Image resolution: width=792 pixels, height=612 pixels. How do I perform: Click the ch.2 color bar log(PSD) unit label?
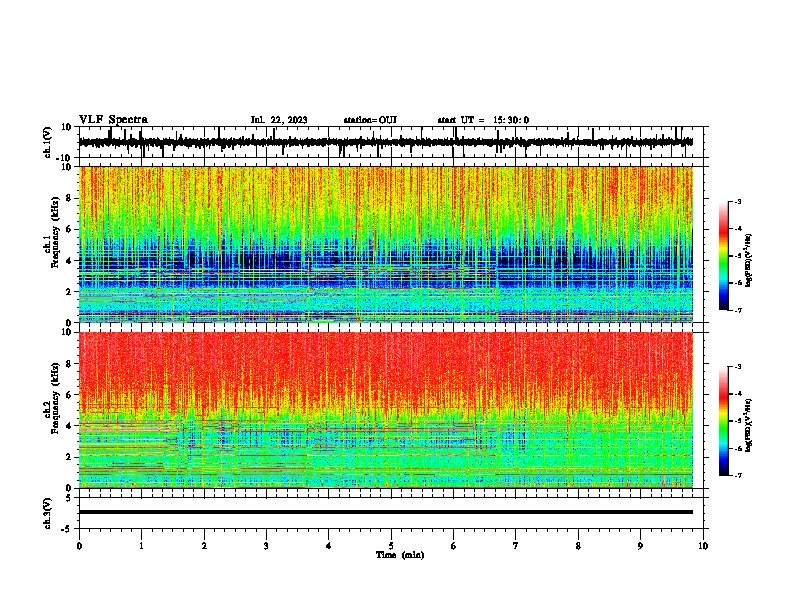pos(748,426)
